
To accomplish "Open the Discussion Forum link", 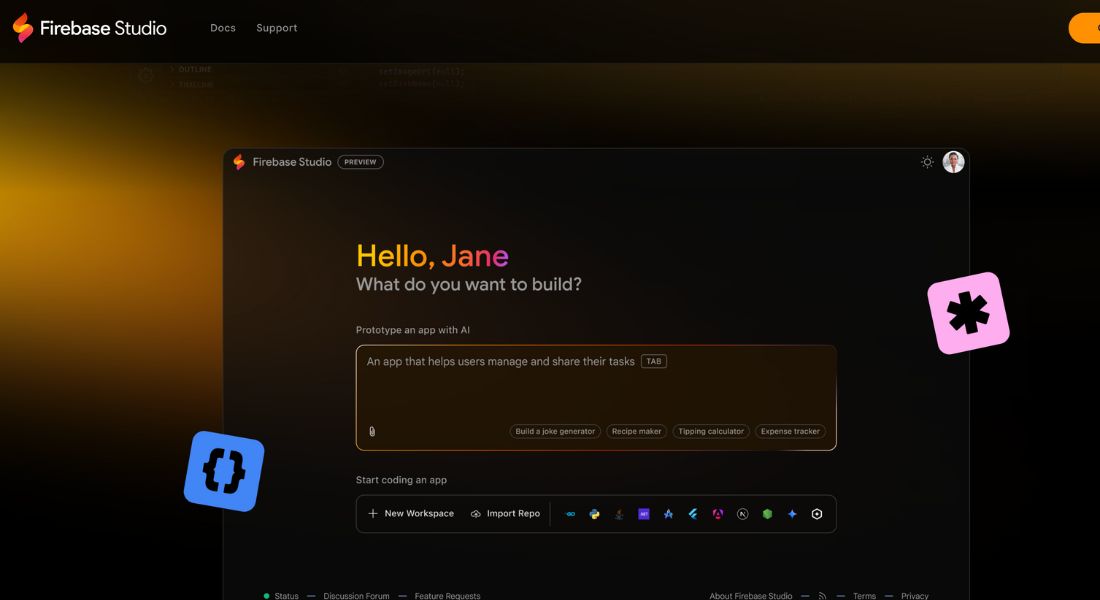I will click(356, 596).
